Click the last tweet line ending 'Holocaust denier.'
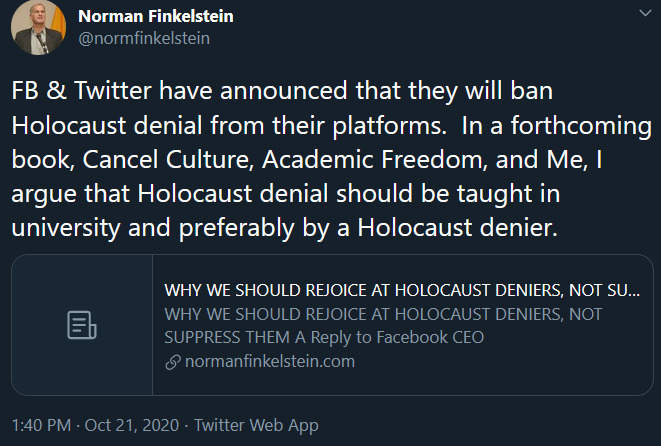 pyautogui.click(x=285, y=228)
